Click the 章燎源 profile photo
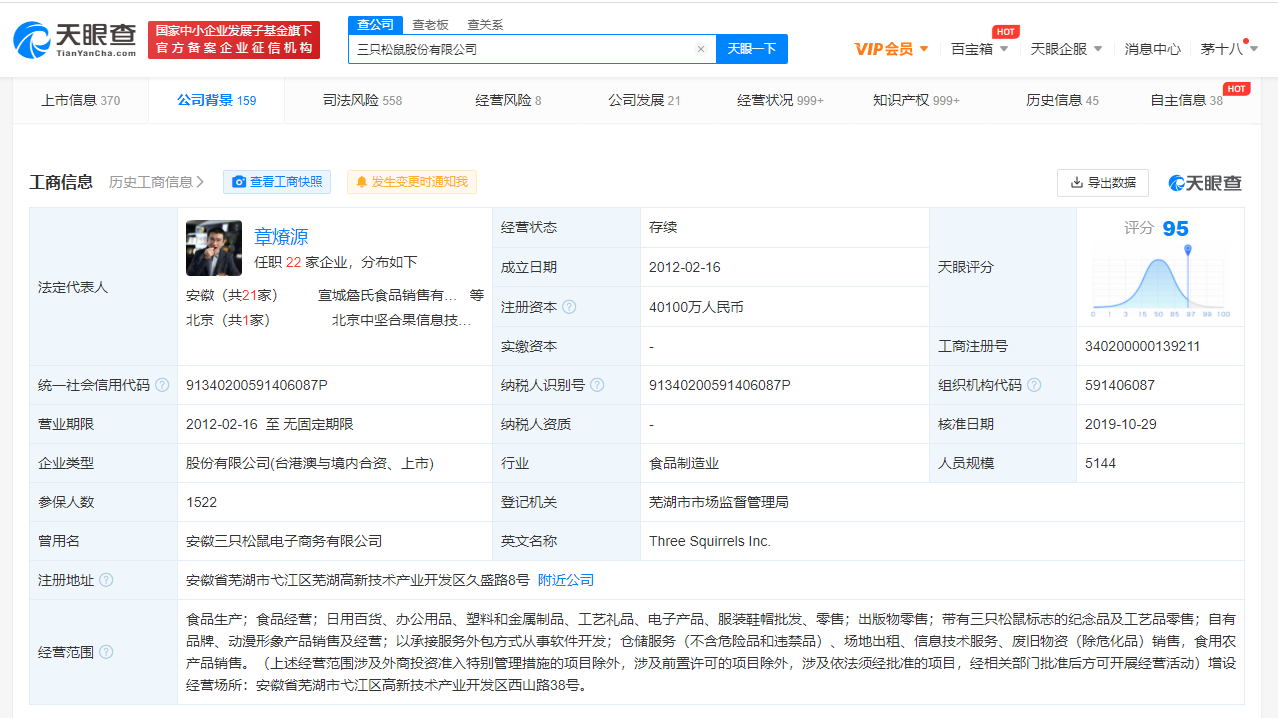 point(214,248)
